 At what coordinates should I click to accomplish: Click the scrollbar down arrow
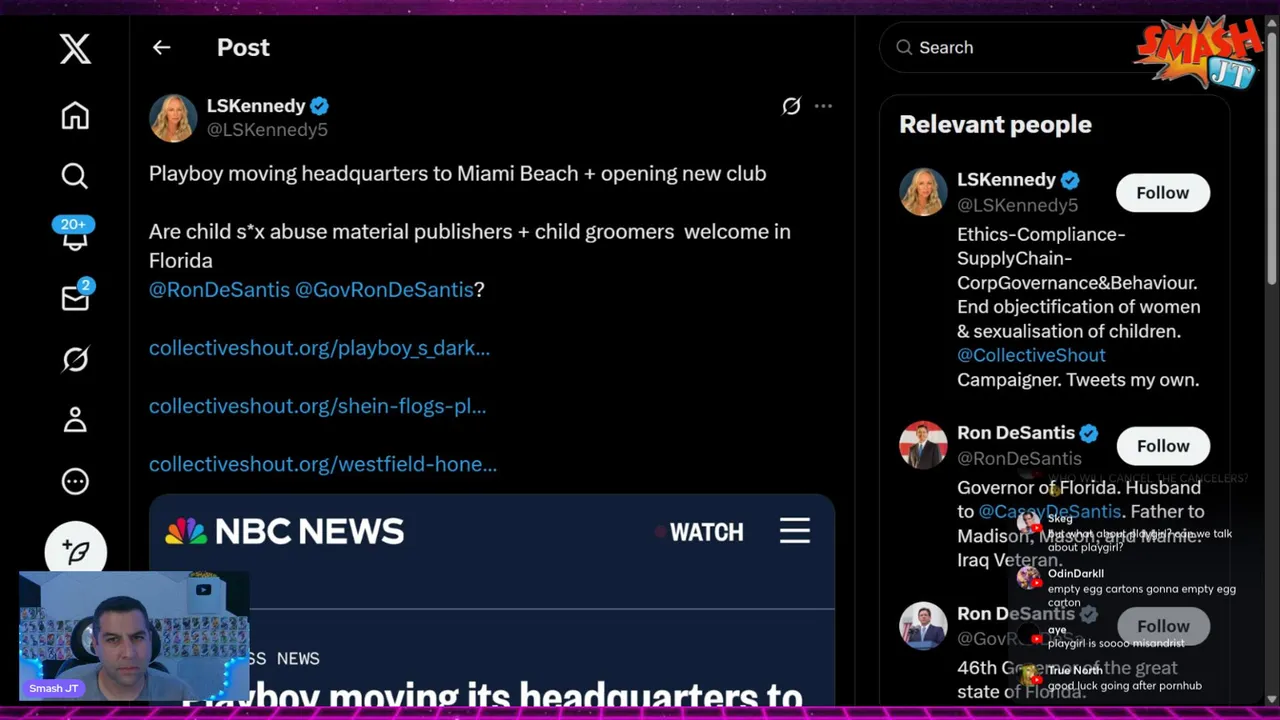1272,699
